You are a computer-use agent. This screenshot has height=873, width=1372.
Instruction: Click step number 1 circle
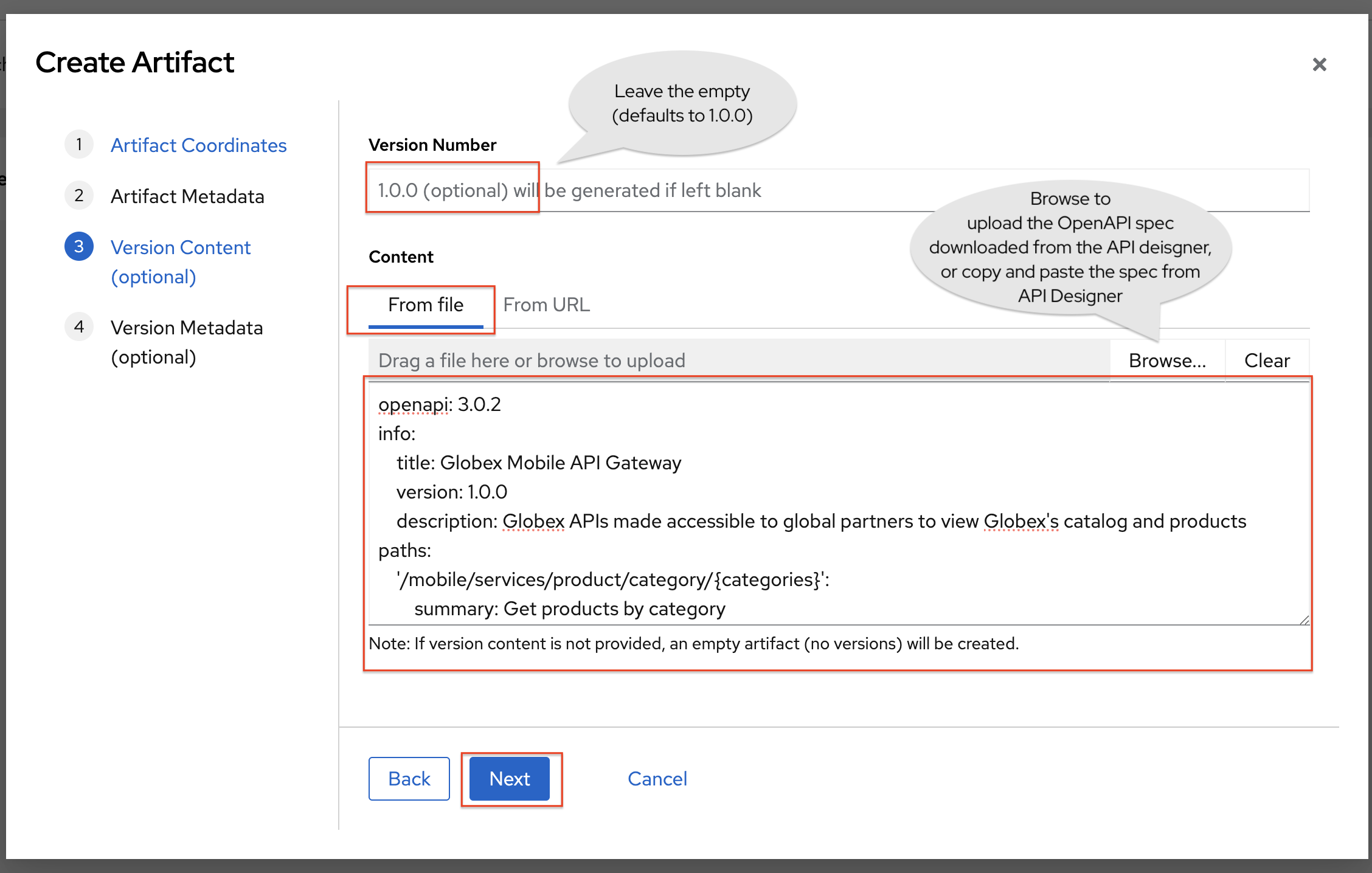(79, 144)
